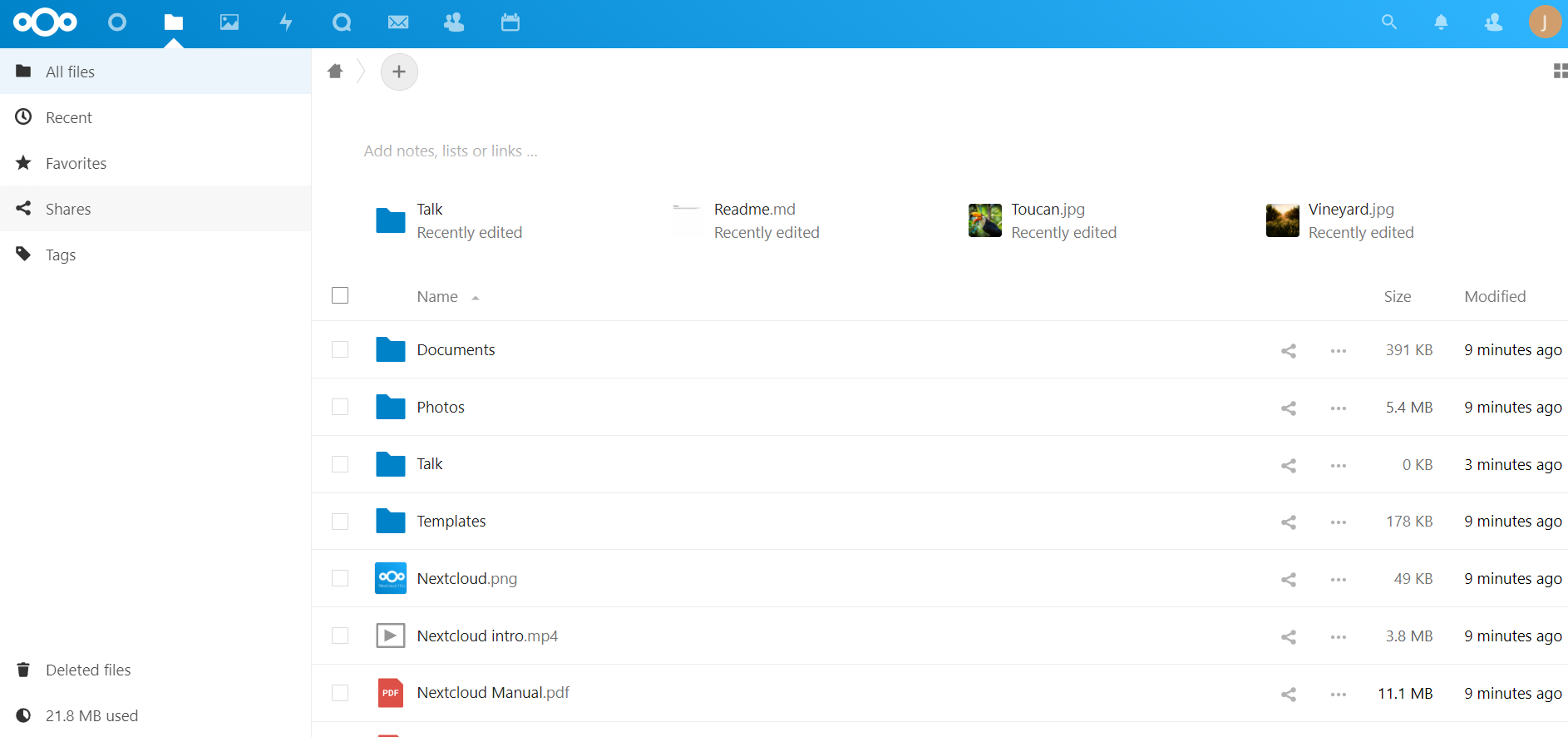Viewport: 1568px width, 737px height.
Task: Go to the home folder icon
Action: (335, 72)
